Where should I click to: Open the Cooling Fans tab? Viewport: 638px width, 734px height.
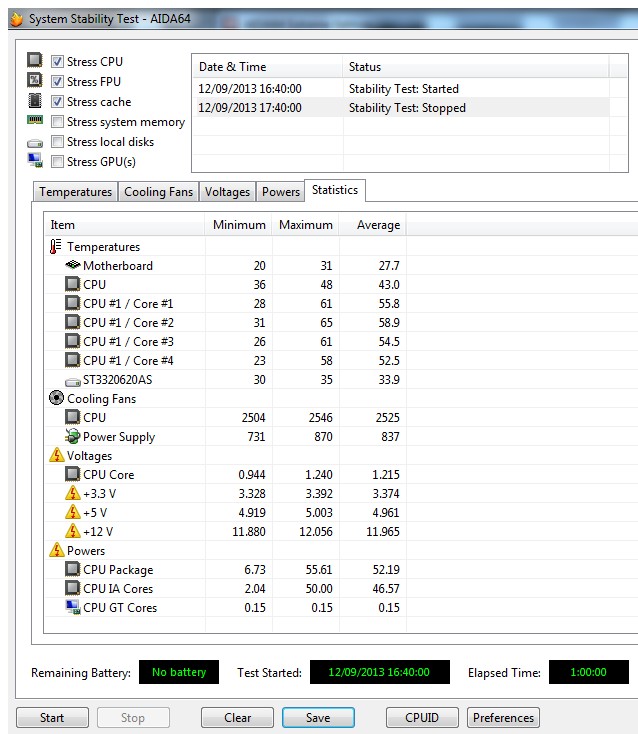coord(158,192)
